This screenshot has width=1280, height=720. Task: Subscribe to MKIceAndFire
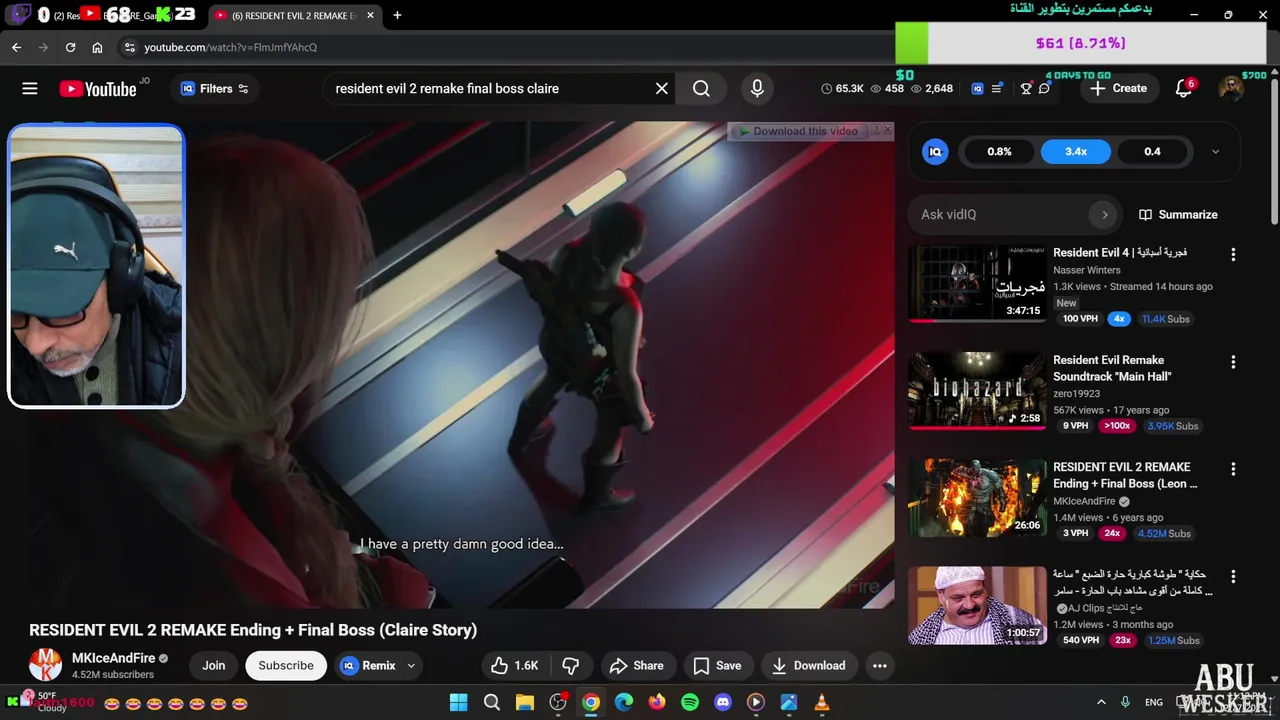click(286, 666)
